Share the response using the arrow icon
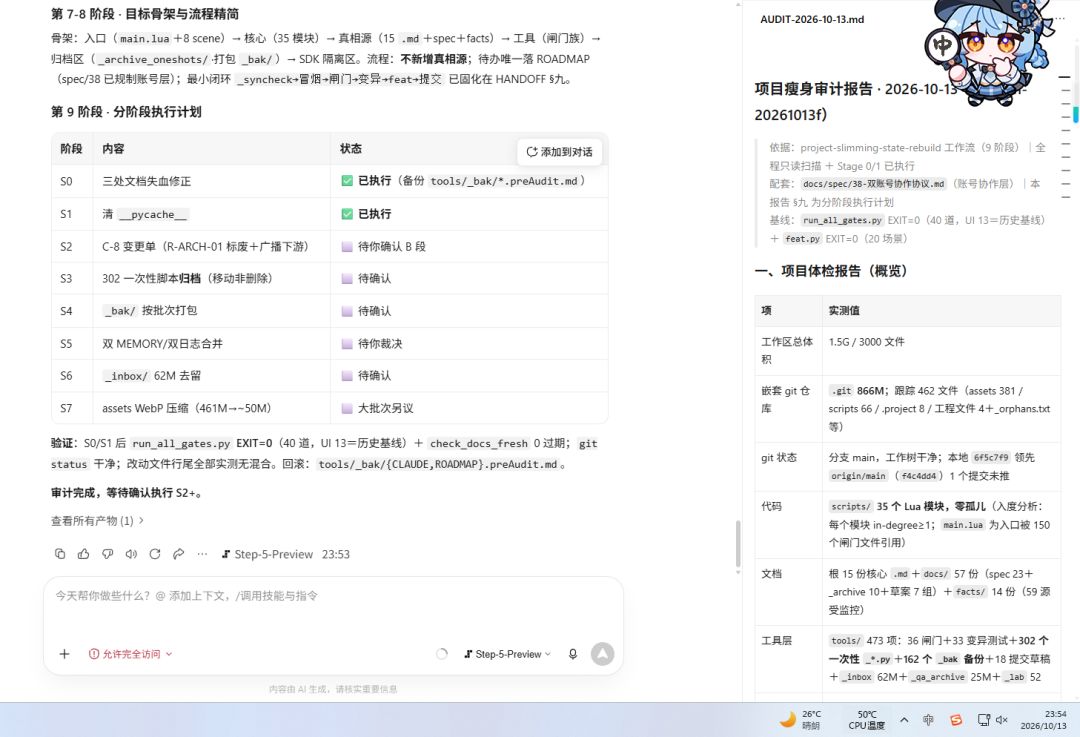The width and height of the screenshot is (1080, 737). pyautogui.click(x=178, y=554)
